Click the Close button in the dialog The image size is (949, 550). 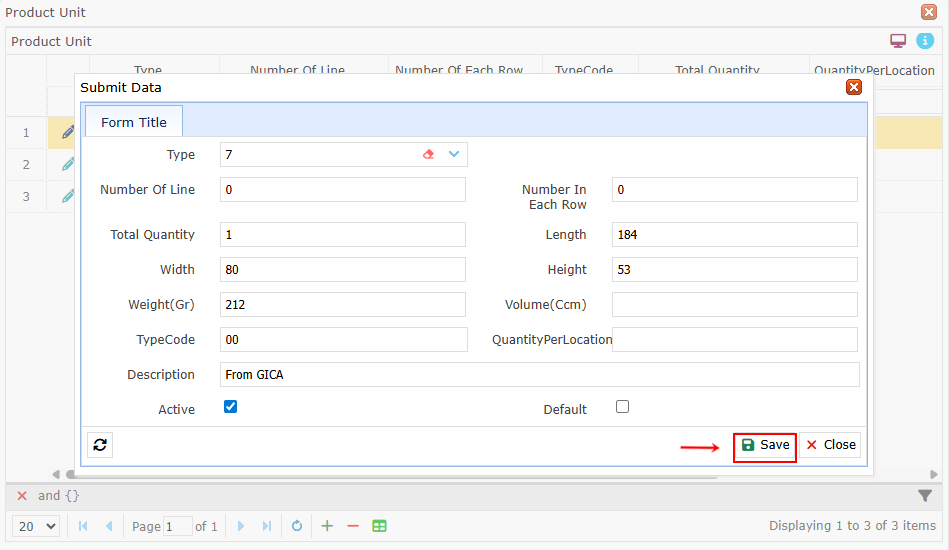click(830, 445)
